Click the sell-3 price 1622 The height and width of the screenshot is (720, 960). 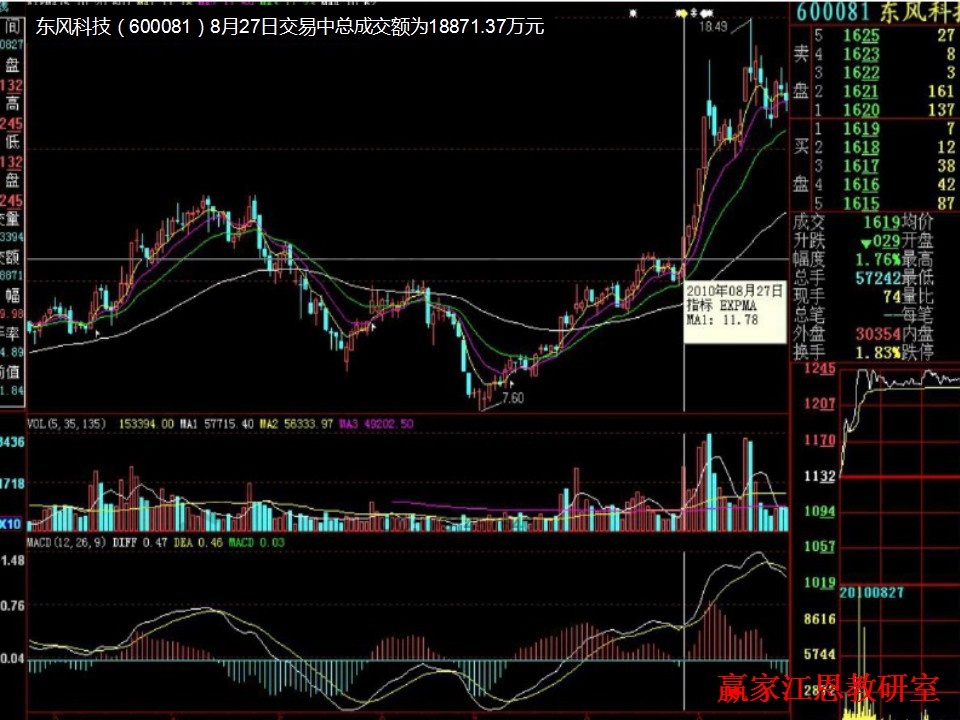pyautogui.click(x=861, y=73)
